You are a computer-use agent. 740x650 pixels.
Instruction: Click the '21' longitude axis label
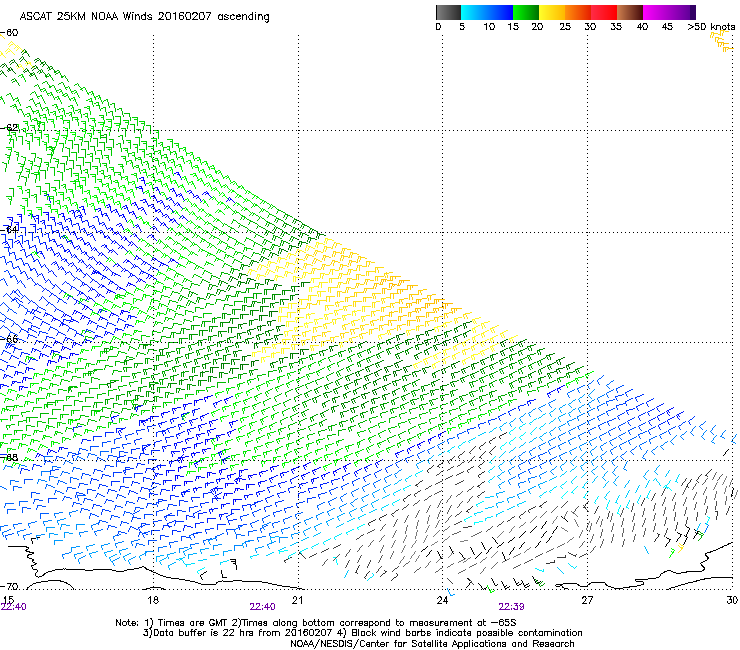tap(297, 600)
